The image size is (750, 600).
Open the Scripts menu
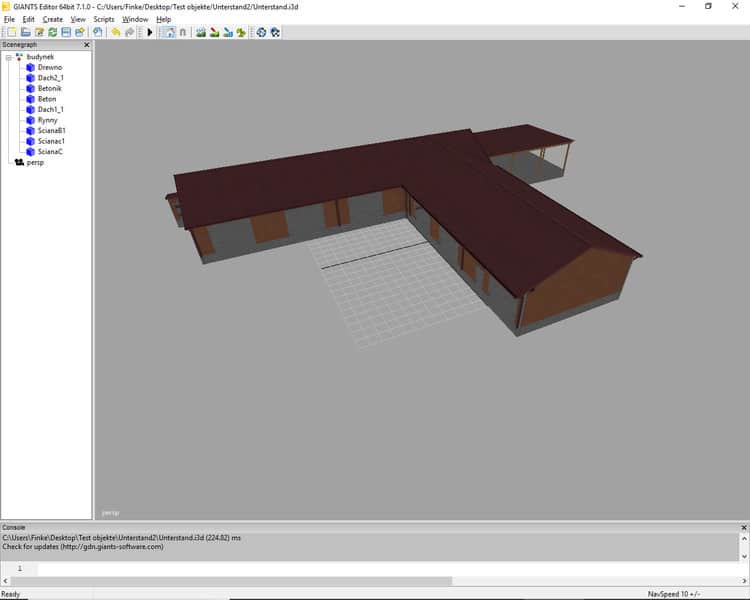[103, 19]
